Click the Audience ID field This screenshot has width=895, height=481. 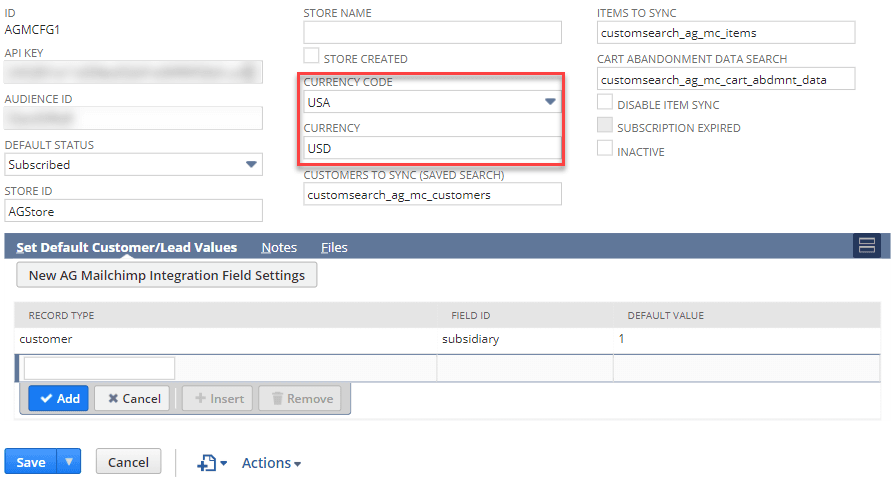[134, 118]
